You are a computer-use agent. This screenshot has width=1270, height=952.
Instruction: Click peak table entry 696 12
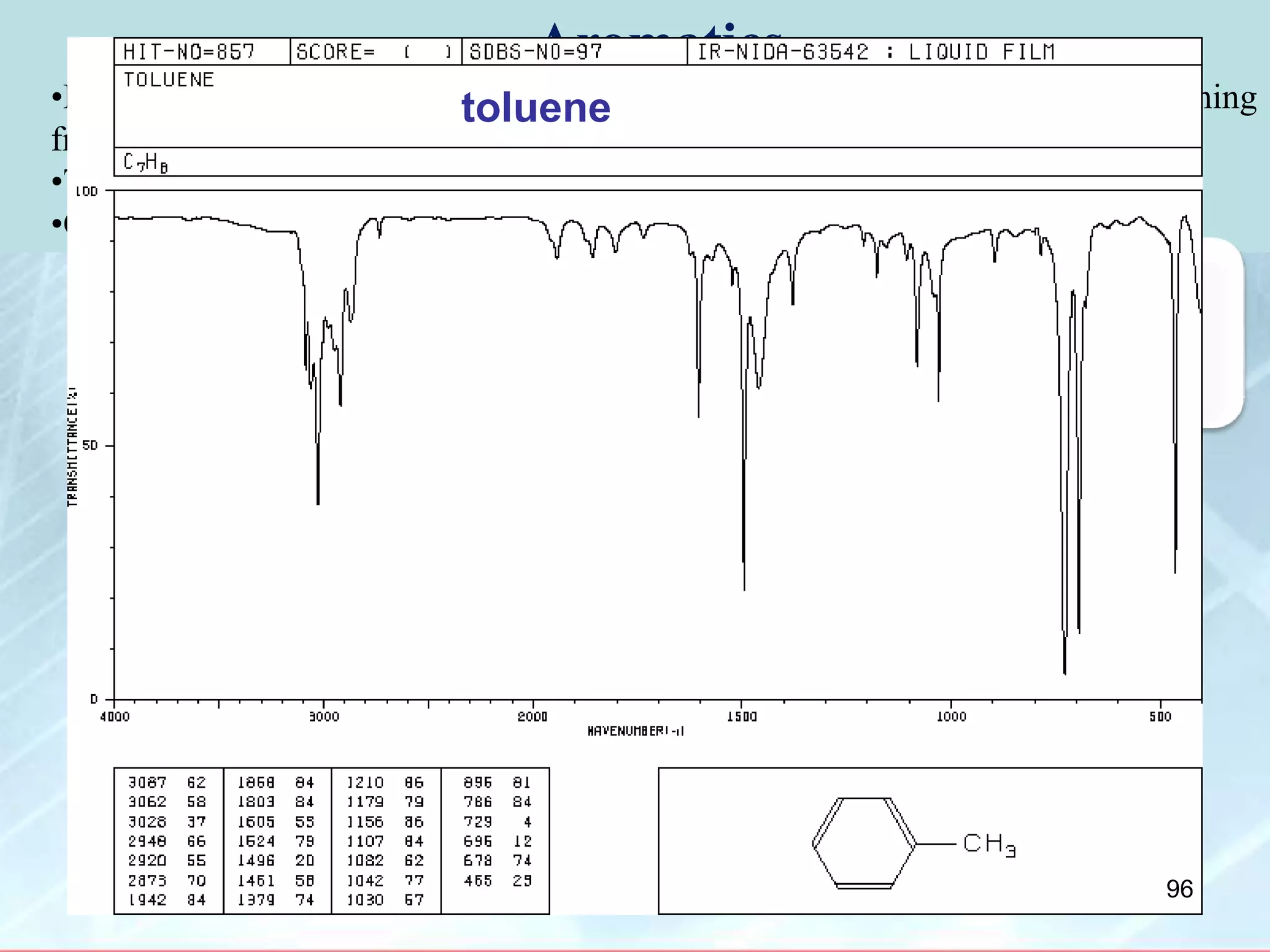pyautogui.click(x=497, y=841)
